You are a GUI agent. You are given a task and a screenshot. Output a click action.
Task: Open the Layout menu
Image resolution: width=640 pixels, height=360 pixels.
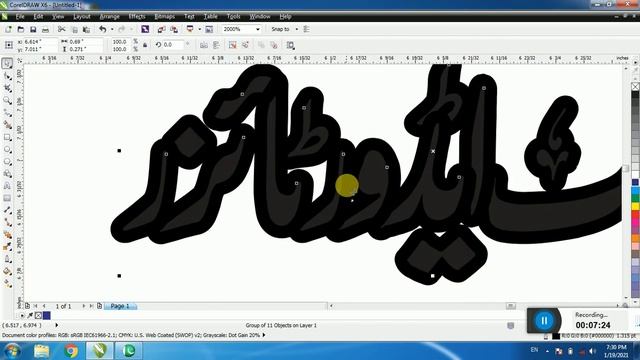point(82,16)
